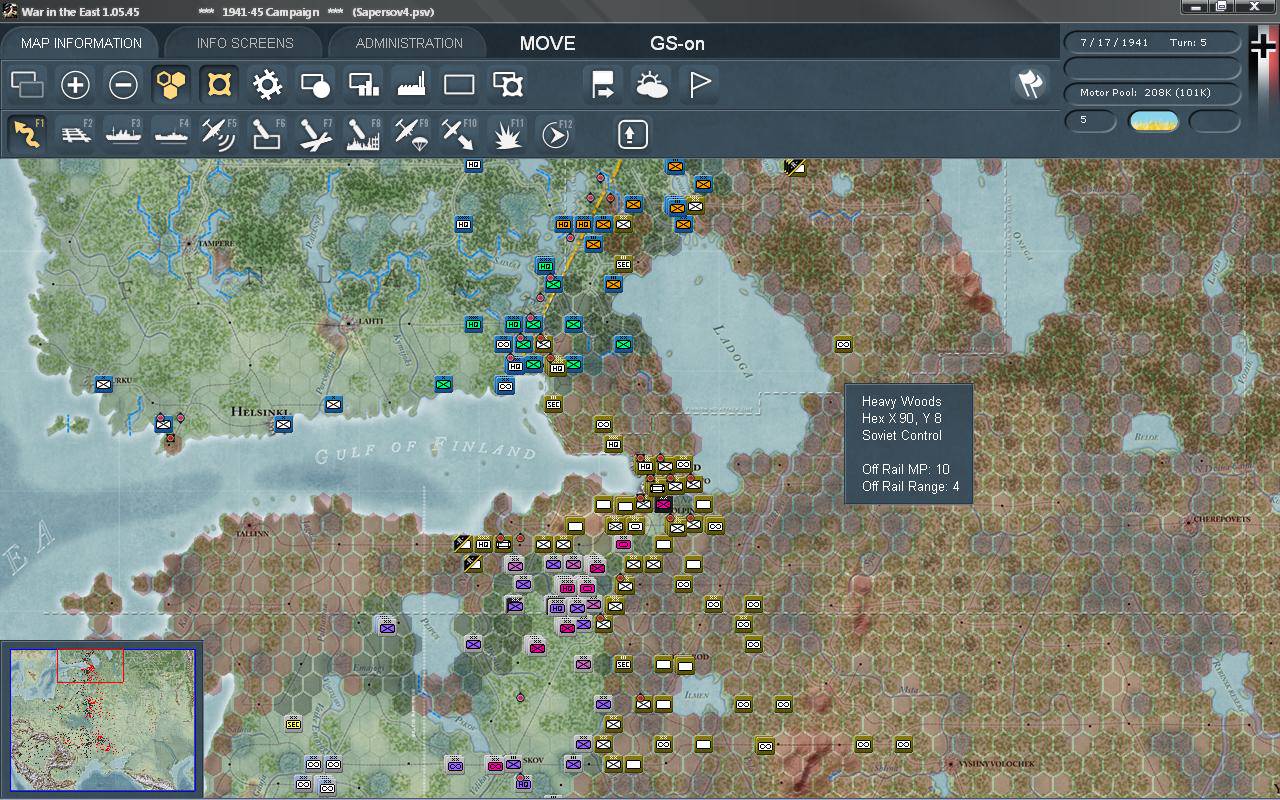The image size is (1280, 800).
Task: Select the F1 move mode icon
Action: [x=27, y=133]
